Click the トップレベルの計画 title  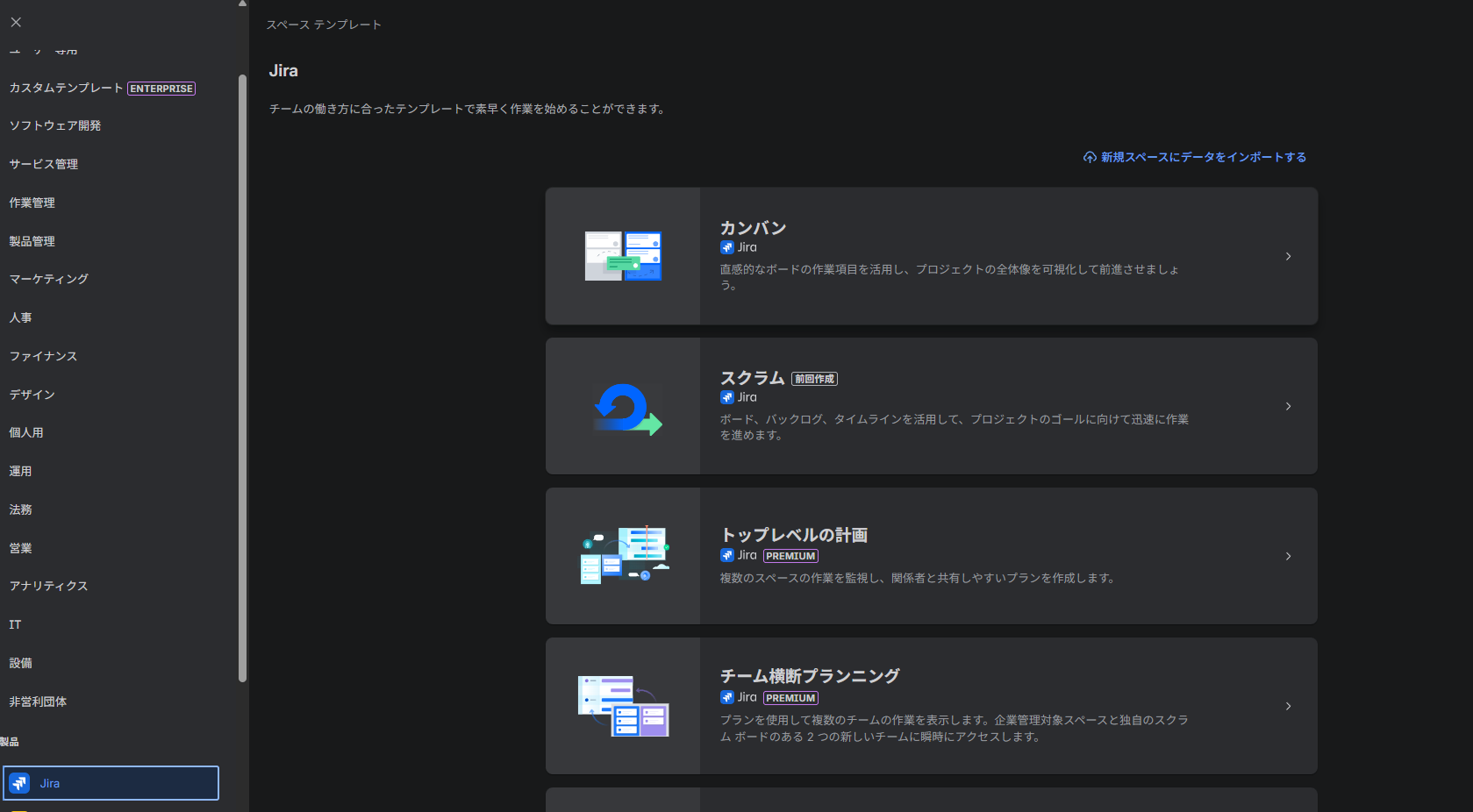pyautogui.click(x=794, y=535)
